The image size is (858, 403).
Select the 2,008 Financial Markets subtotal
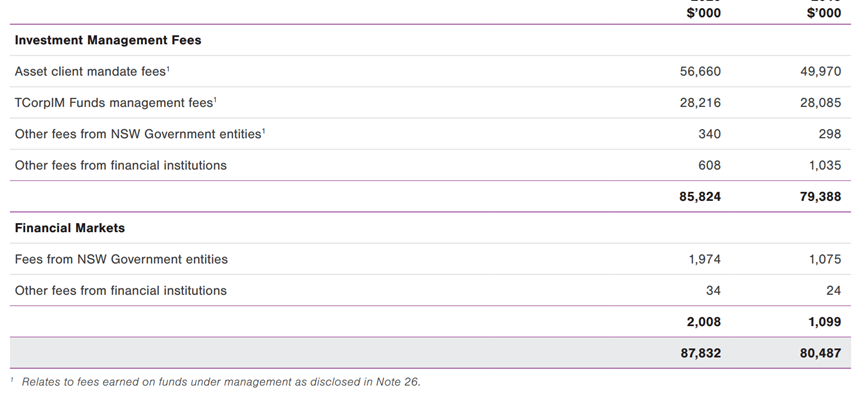pyautogui.click(x=704, y=322)
